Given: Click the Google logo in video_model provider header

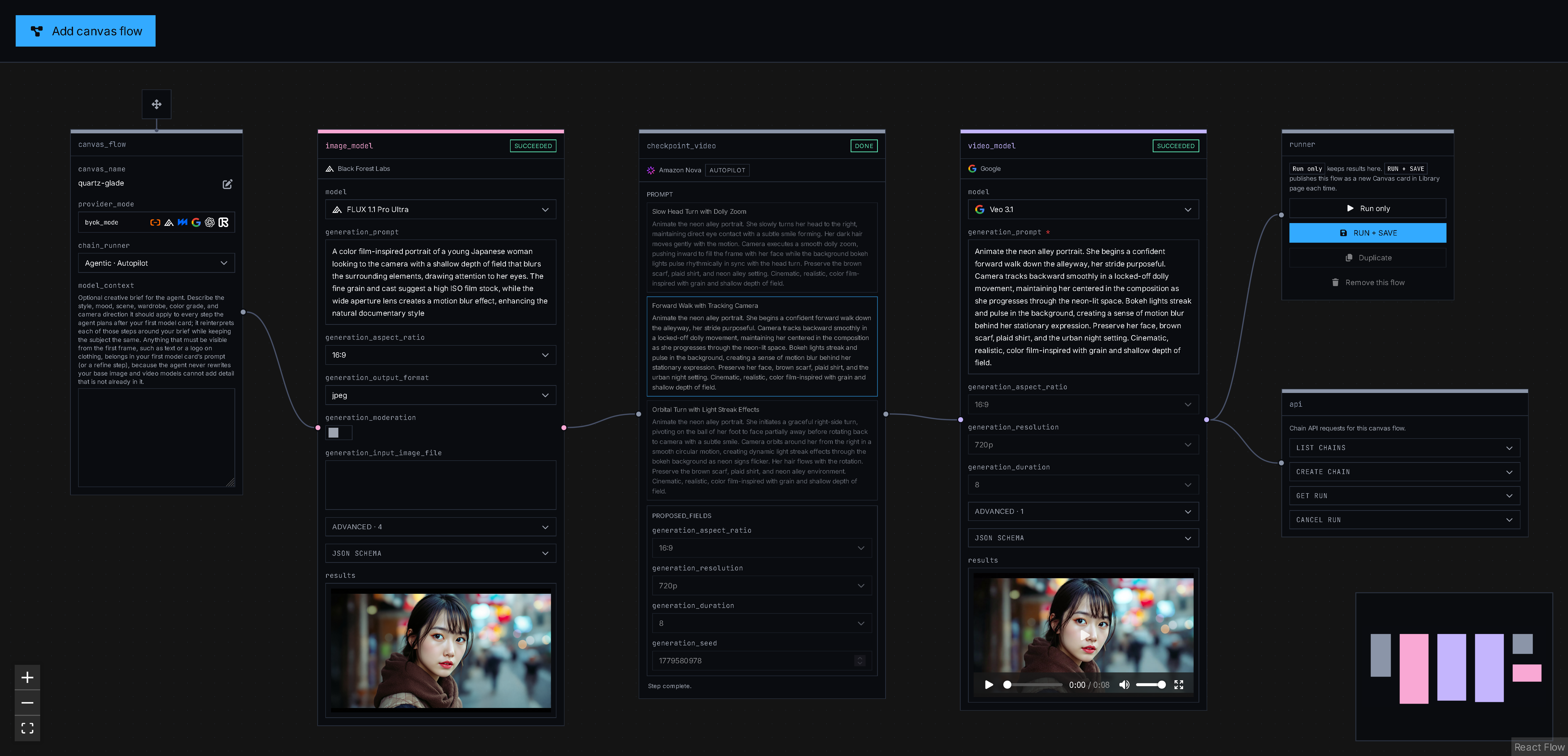Looking at the screenshot, I should tap(972, 169).
